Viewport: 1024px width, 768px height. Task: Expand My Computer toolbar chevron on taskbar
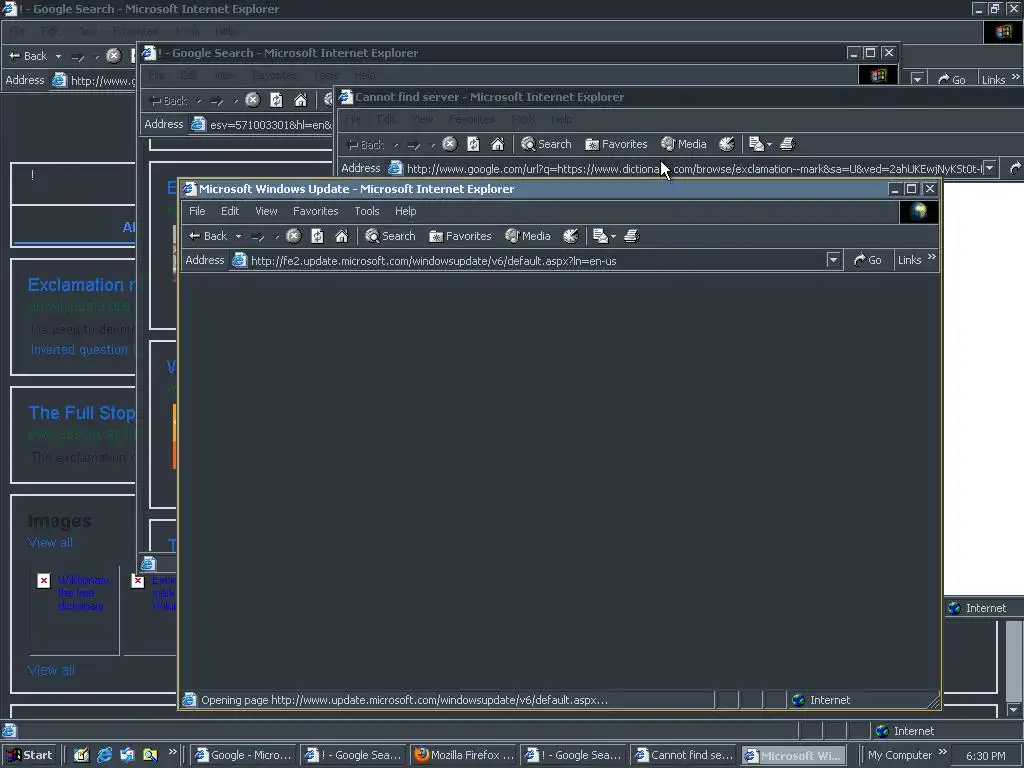[x=942, y=752]
